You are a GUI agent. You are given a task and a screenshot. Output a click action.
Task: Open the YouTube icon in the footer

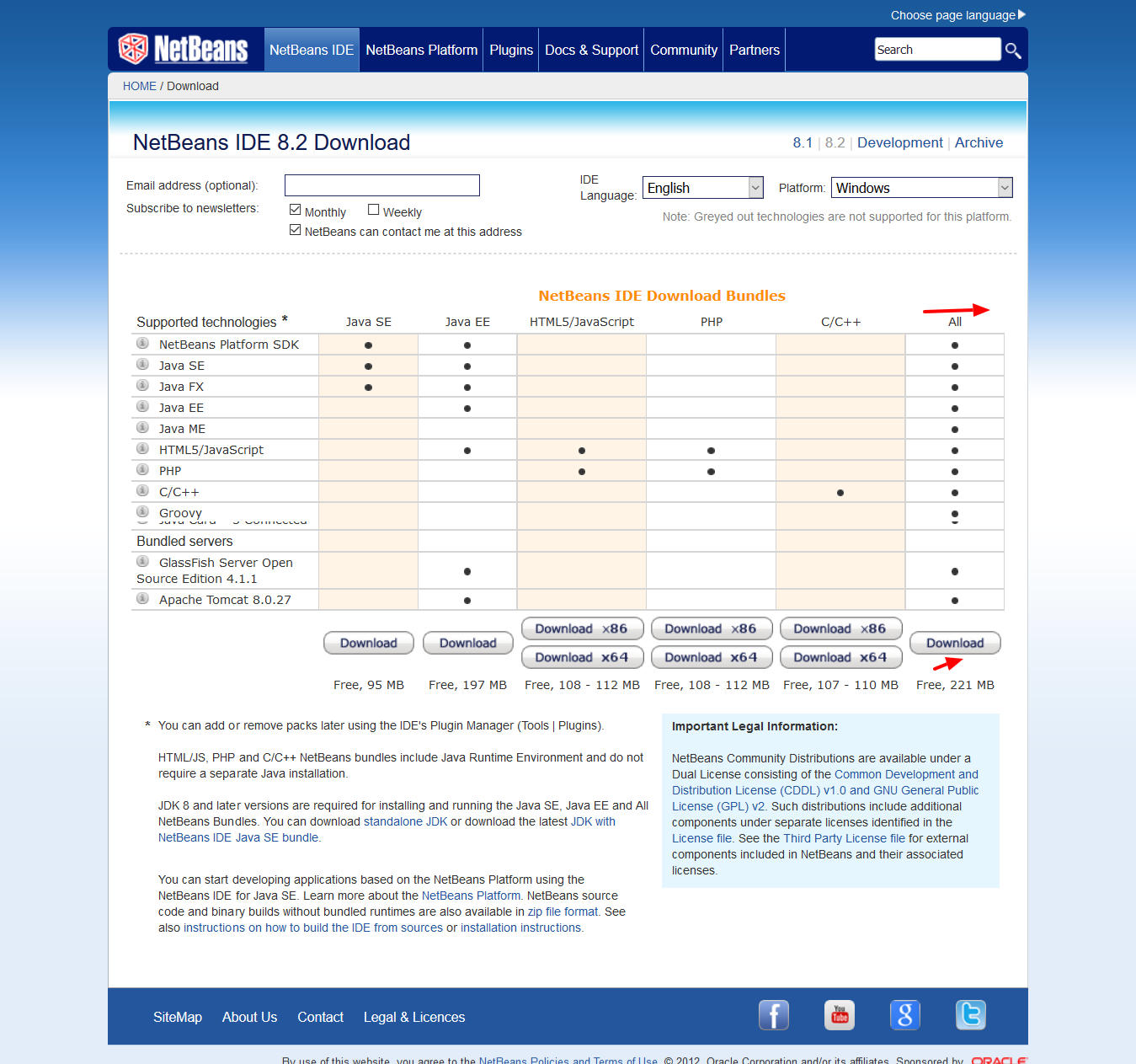[x=840, y=1015]
